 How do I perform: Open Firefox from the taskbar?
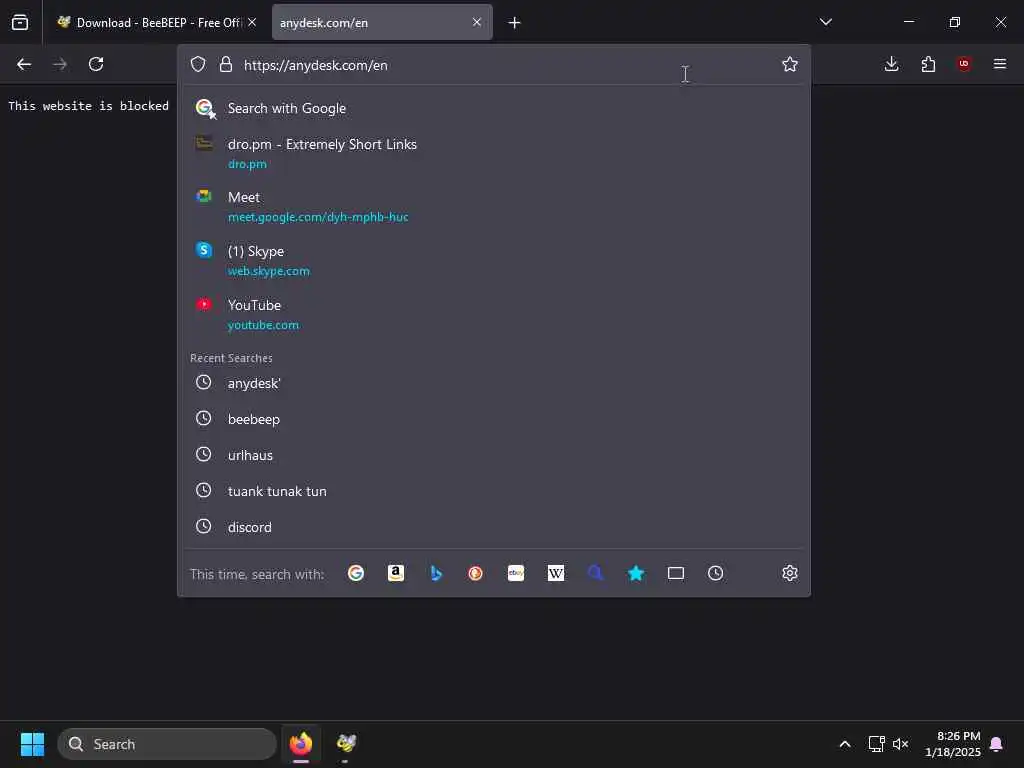(x=301, y=744)
